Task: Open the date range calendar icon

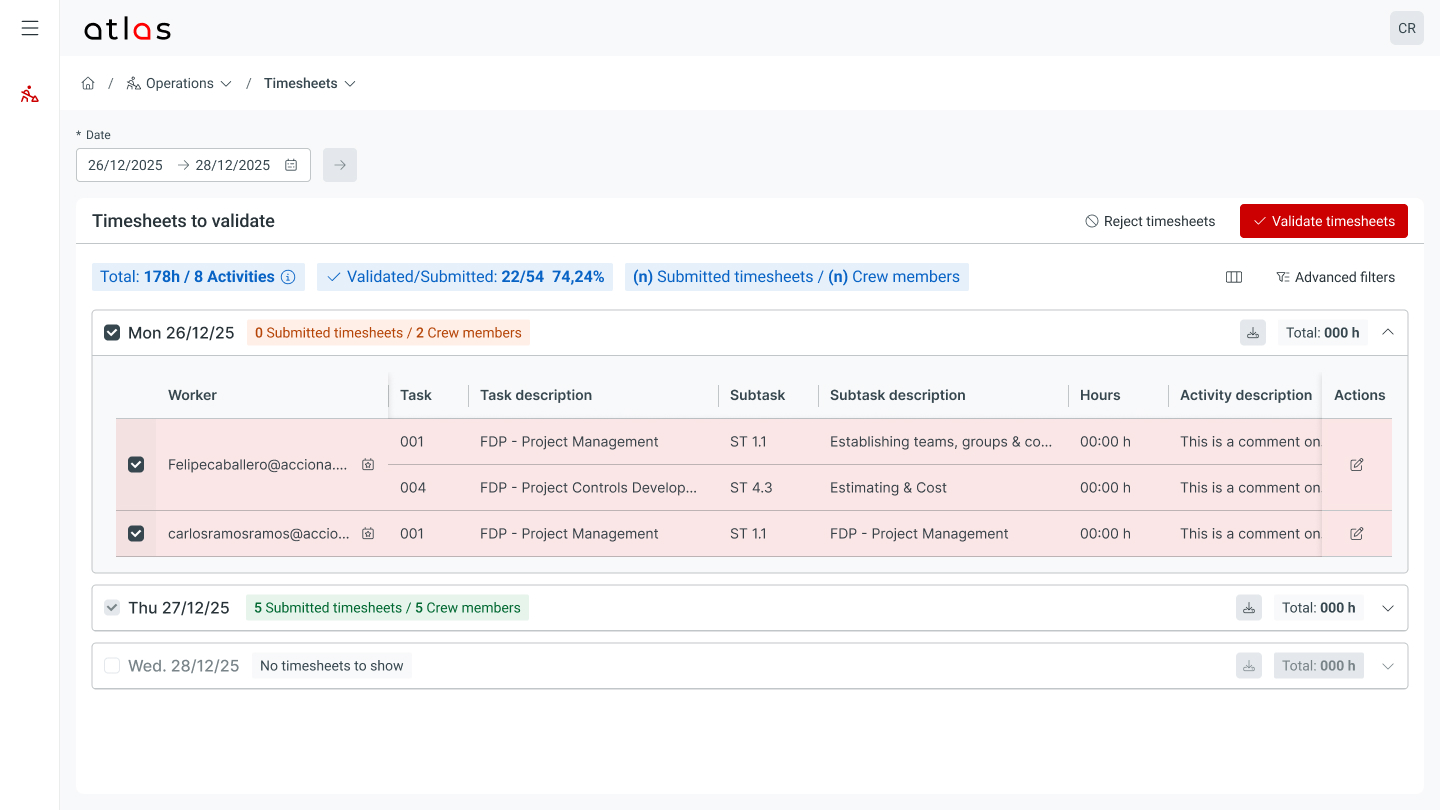Action: click(x=291, y=165)
